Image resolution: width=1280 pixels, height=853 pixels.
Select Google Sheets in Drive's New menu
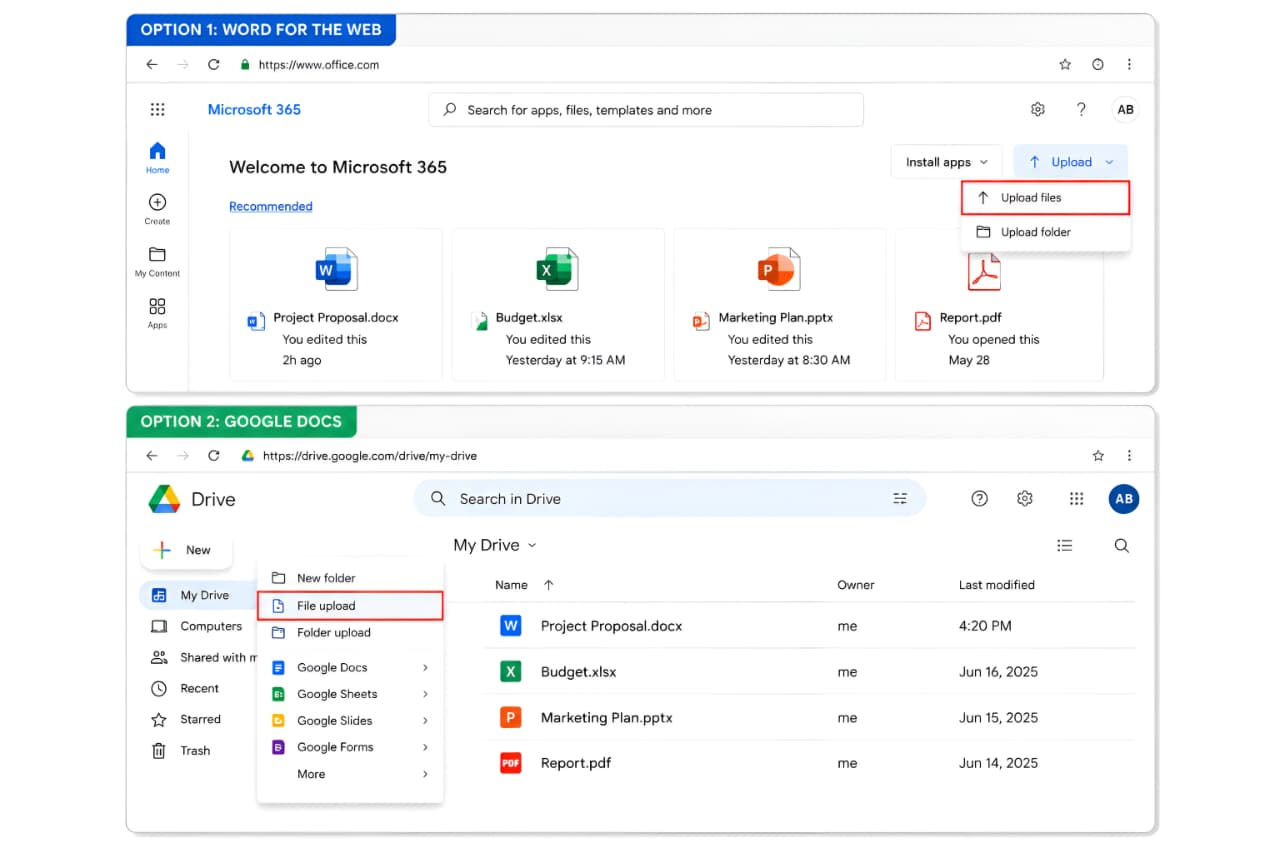(x=350, y=694)
